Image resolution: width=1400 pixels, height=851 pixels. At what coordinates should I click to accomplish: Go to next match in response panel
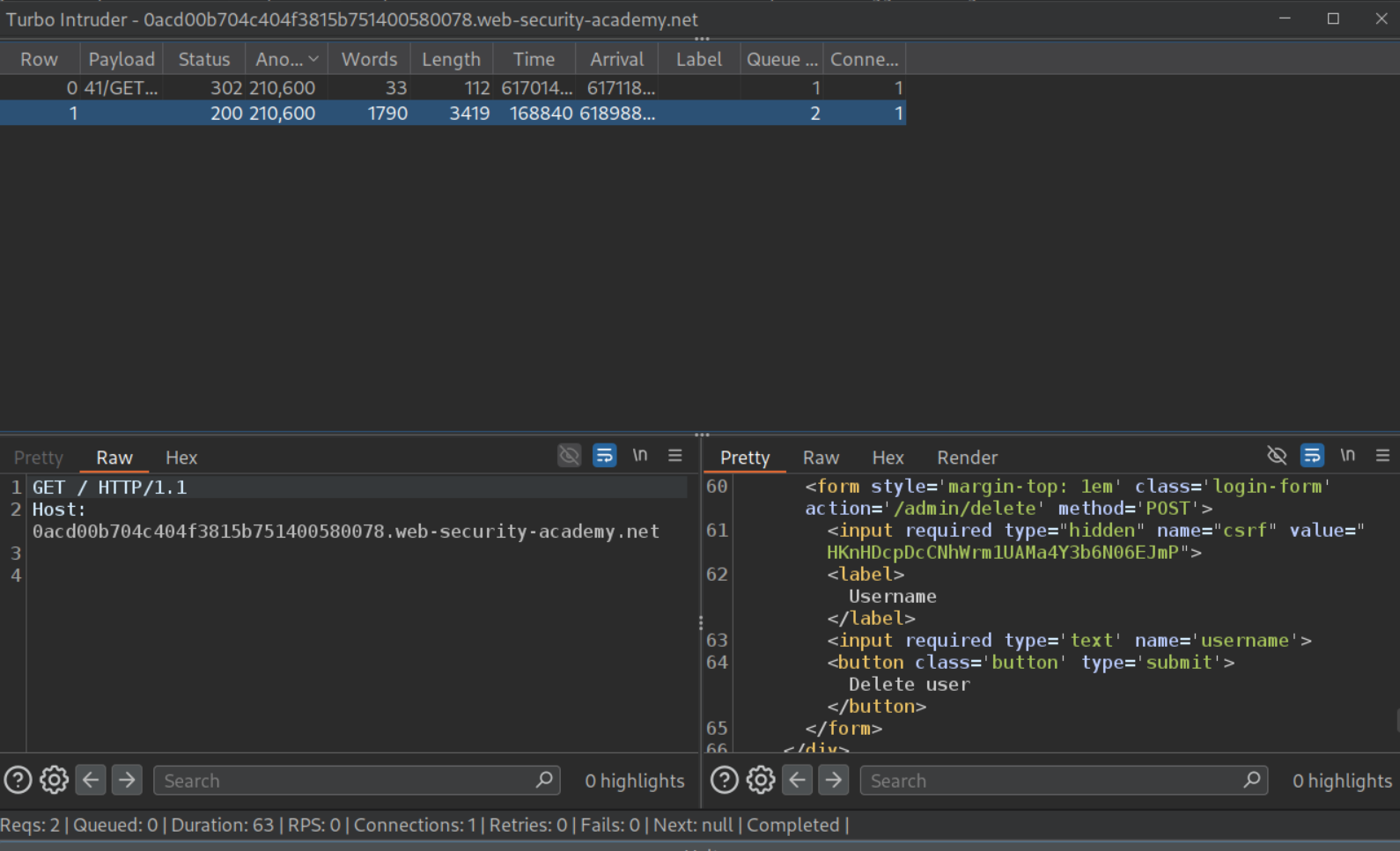833,780
